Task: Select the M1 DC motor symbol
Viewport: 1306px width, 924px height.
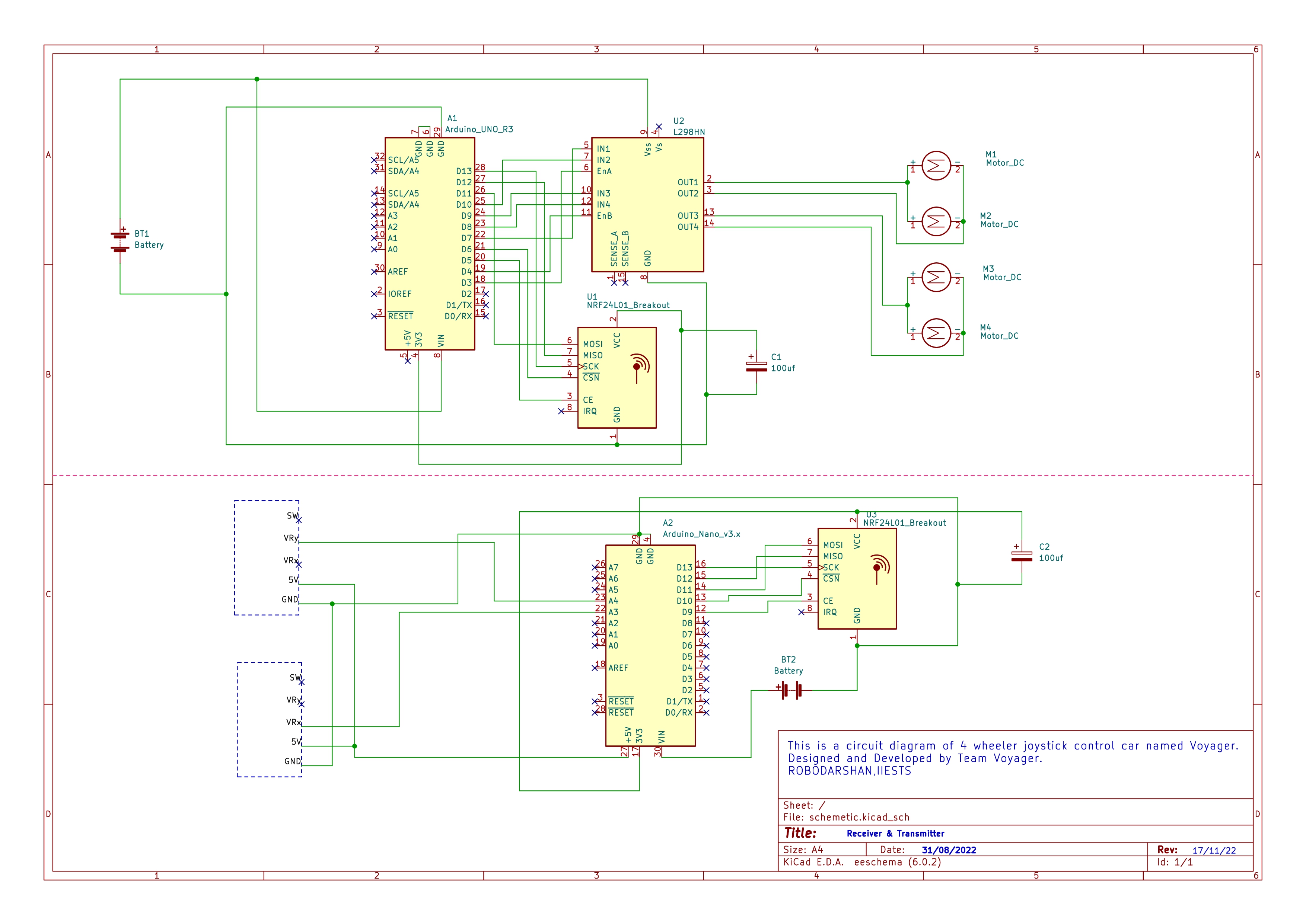Action: (x=936, y=166)
